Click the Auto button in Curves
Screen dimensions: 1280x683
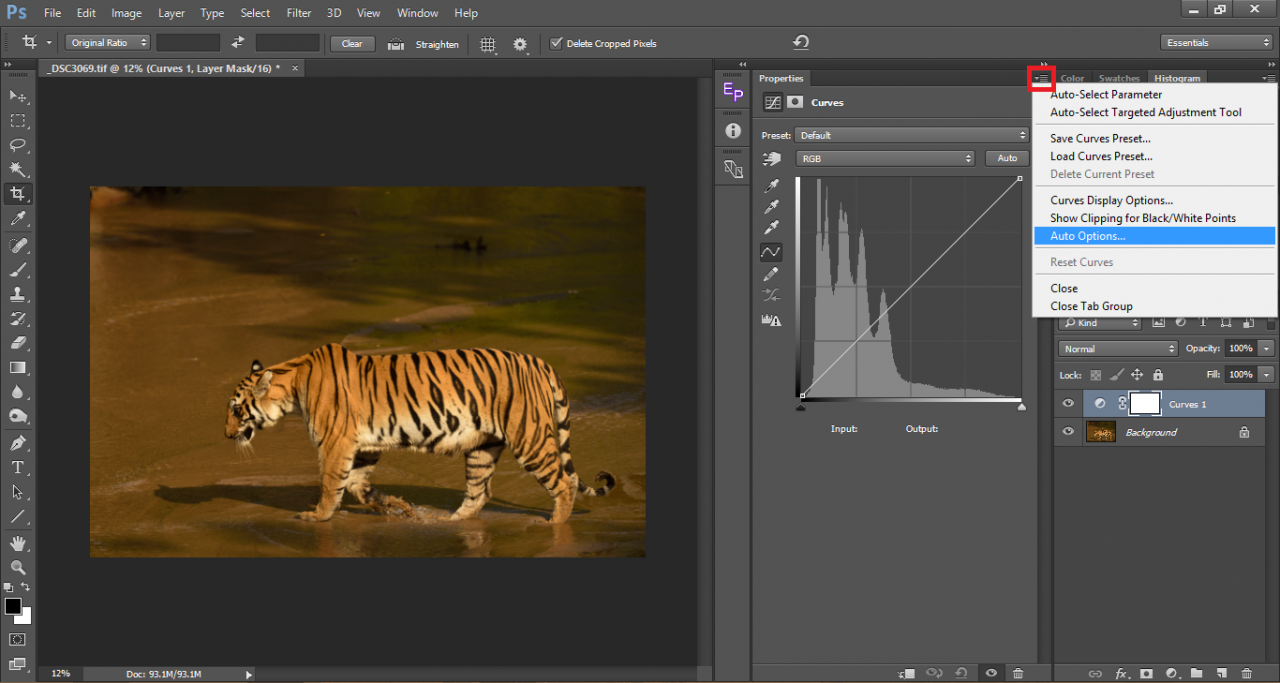[1007, 158]
